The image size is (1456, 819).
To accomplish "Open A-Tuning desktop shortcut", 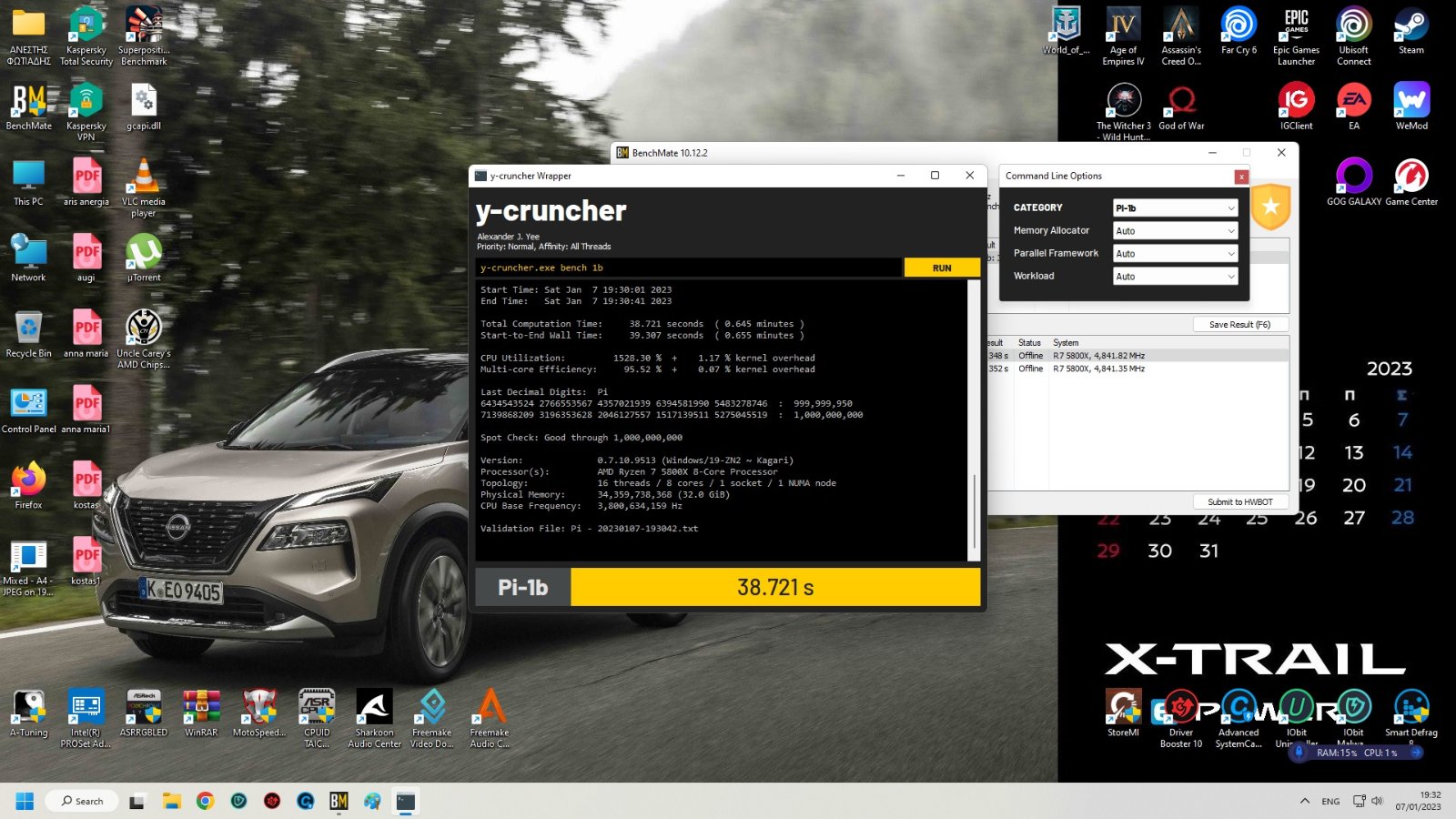I will [28, 713].
